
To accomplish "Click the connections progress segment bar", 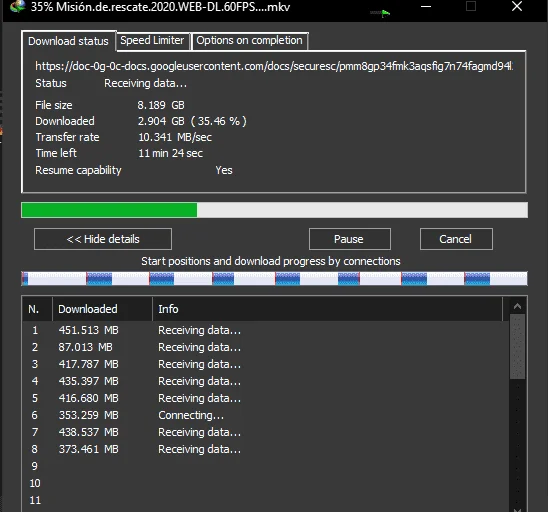I will point(274,279).
